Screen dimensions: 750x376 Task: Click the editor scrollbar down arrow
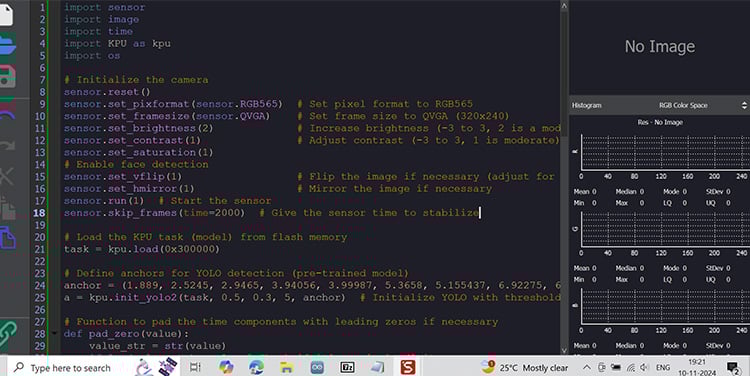pyautogui.click(x=564, y=350)
